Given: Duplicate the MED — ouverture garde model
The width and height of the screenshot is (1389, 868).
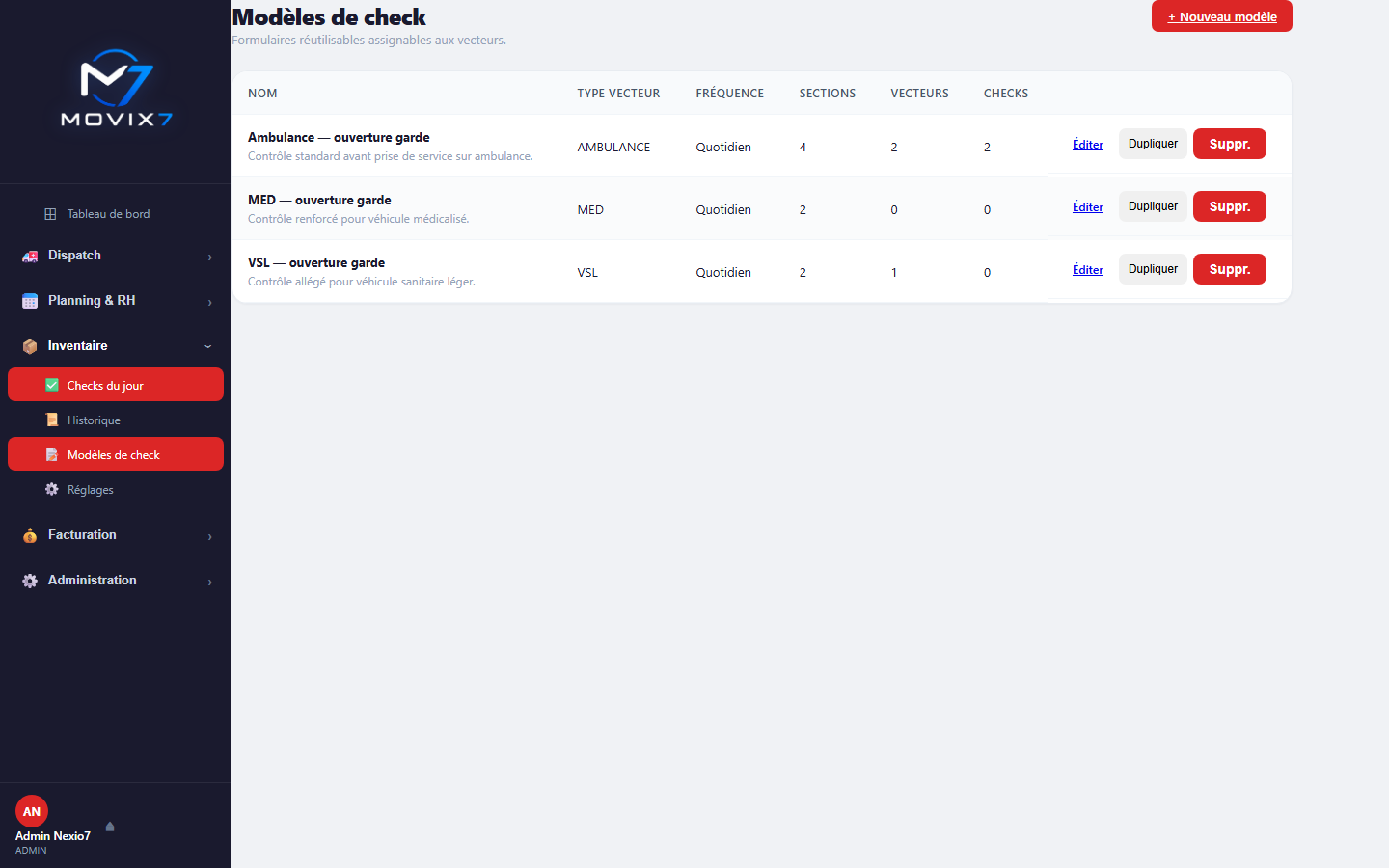Looking at the screenshot, I should click(1153, 206).
